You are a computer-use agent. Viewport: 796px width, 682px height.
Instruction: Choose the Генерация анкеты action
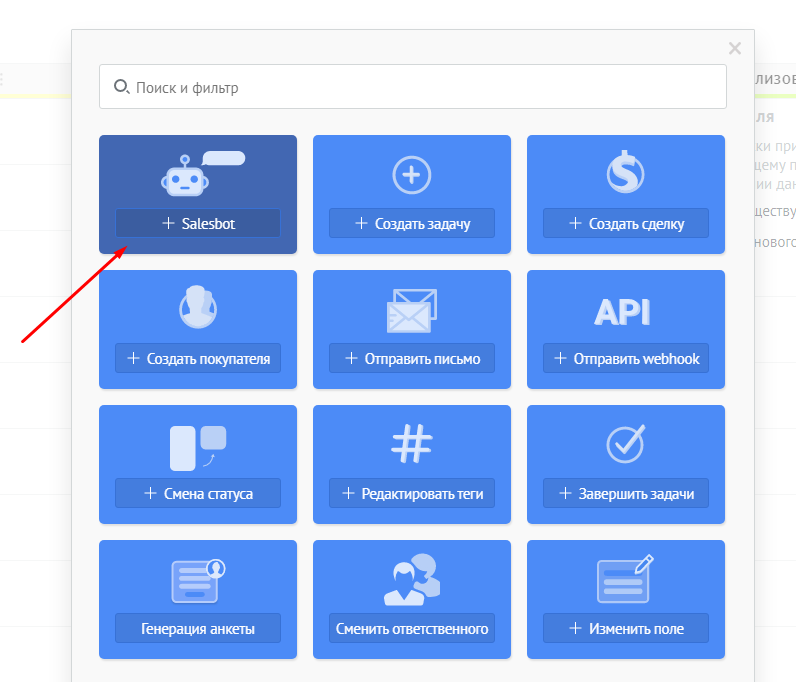click(x=198, y=628)
